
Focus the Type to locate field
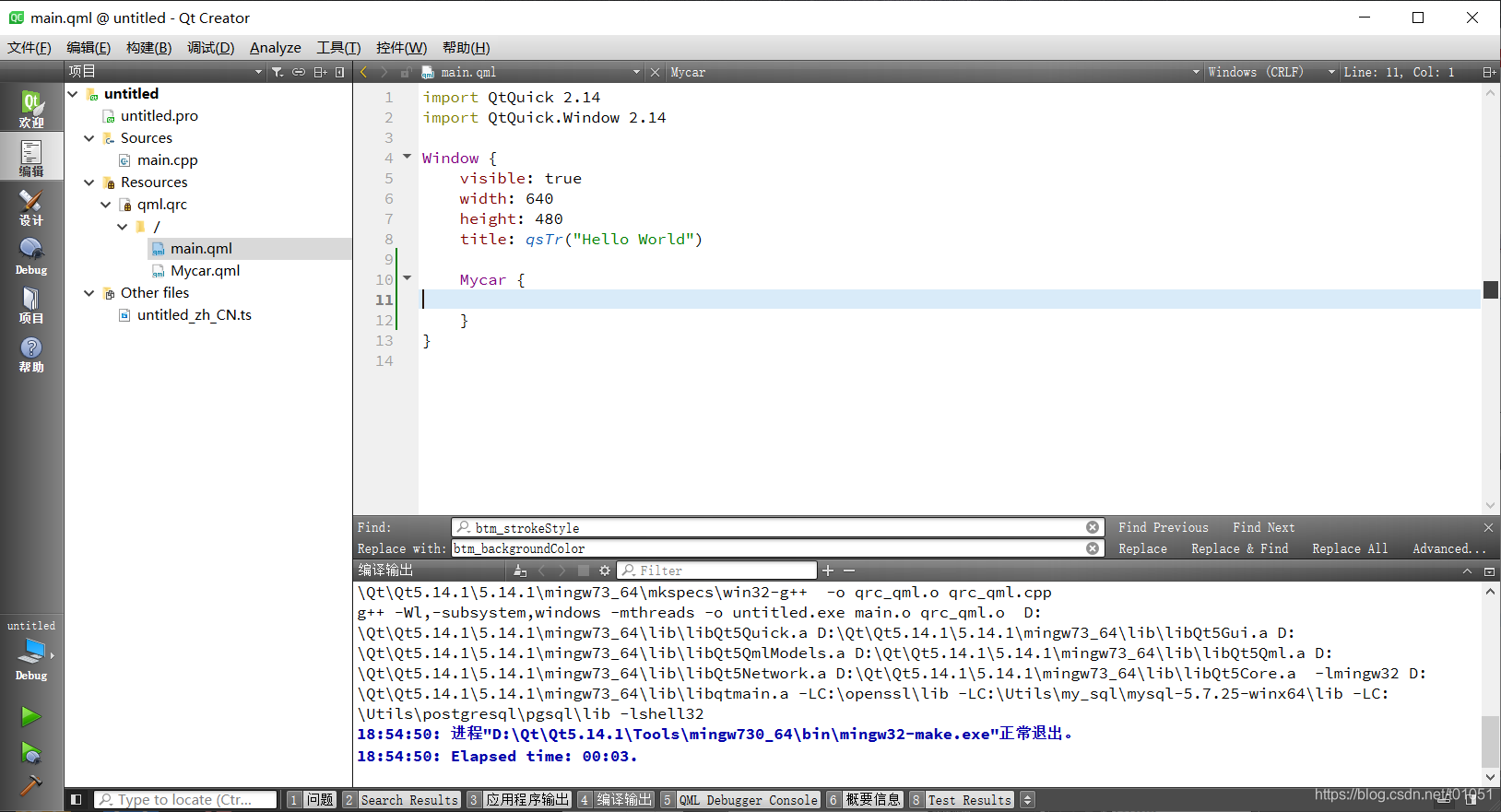[185, 800]
